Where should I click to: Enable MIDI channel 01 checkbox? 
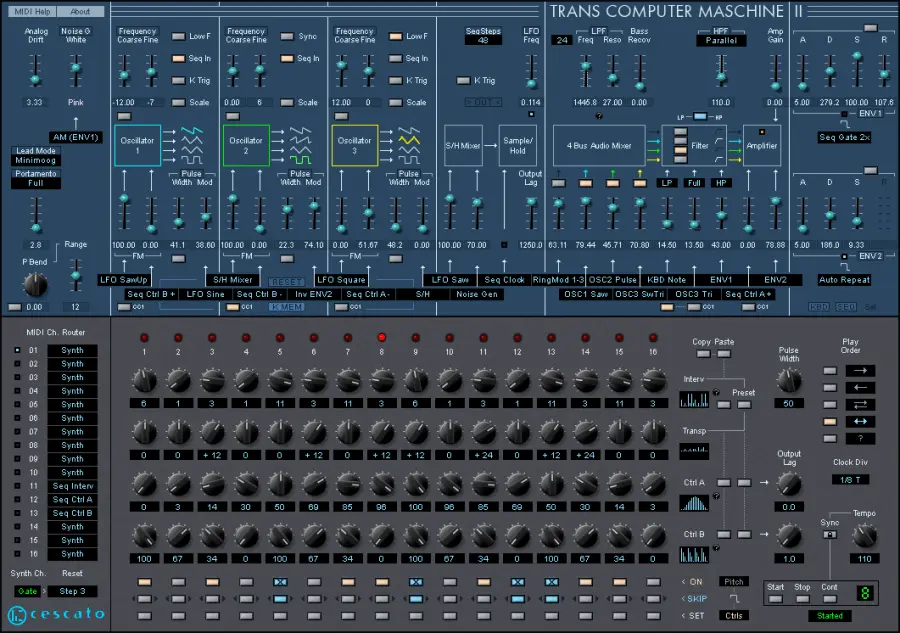tap(17, 350)
